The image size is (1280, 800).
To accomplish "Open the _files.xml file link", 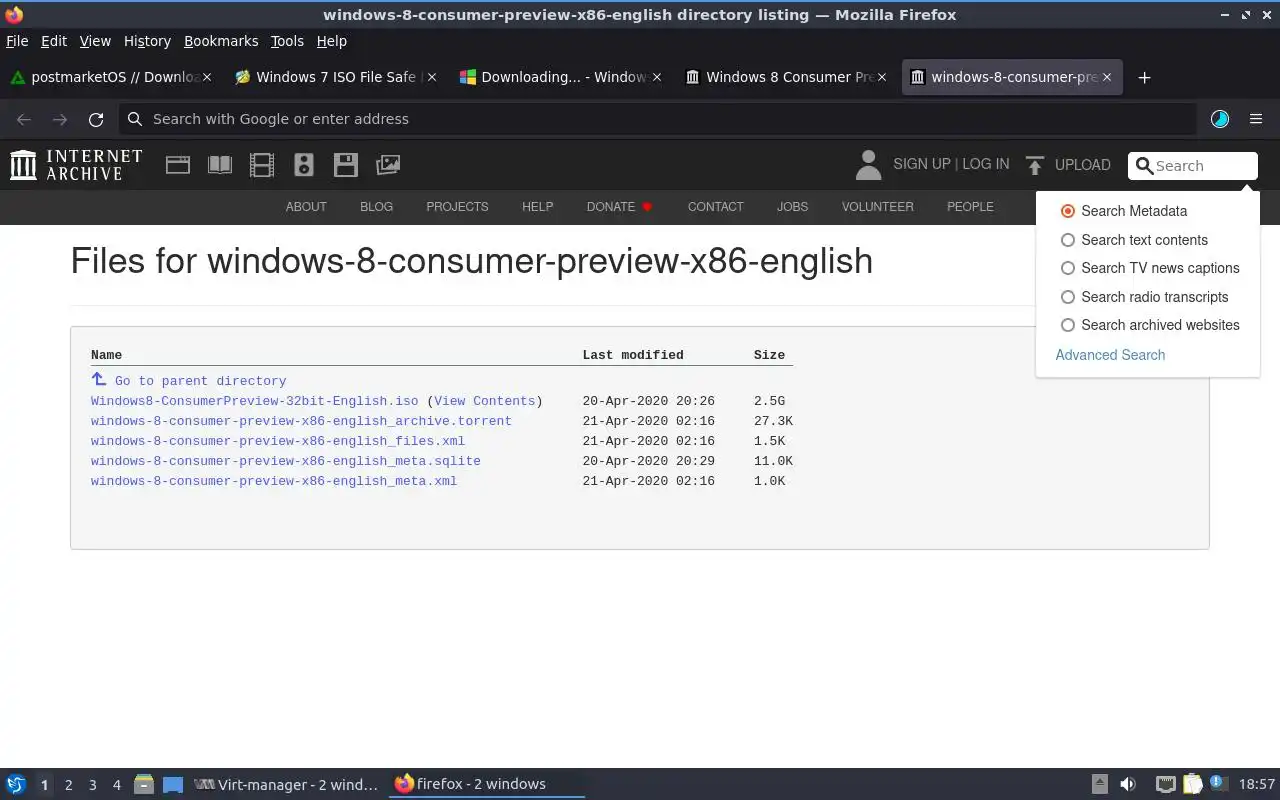I will [278, 441].
